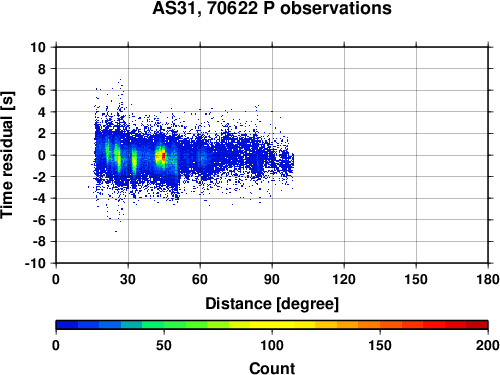Pick the orange colorbar segment at 150
Screen dimensions: 500x375
(x=380, y=325)
